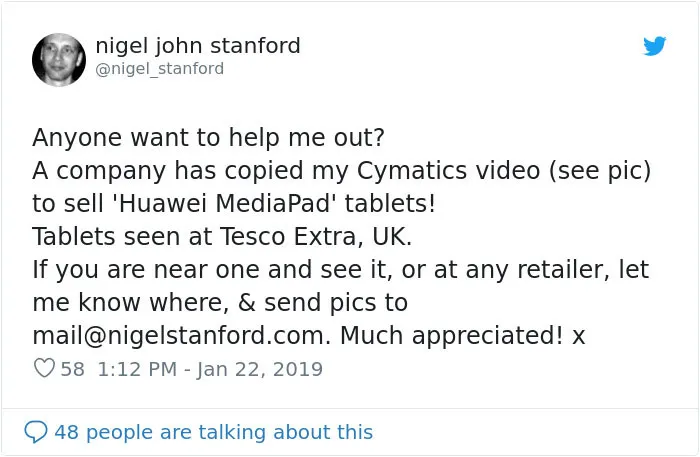Open the nigel john stanford display name

[x=198, y=46]
